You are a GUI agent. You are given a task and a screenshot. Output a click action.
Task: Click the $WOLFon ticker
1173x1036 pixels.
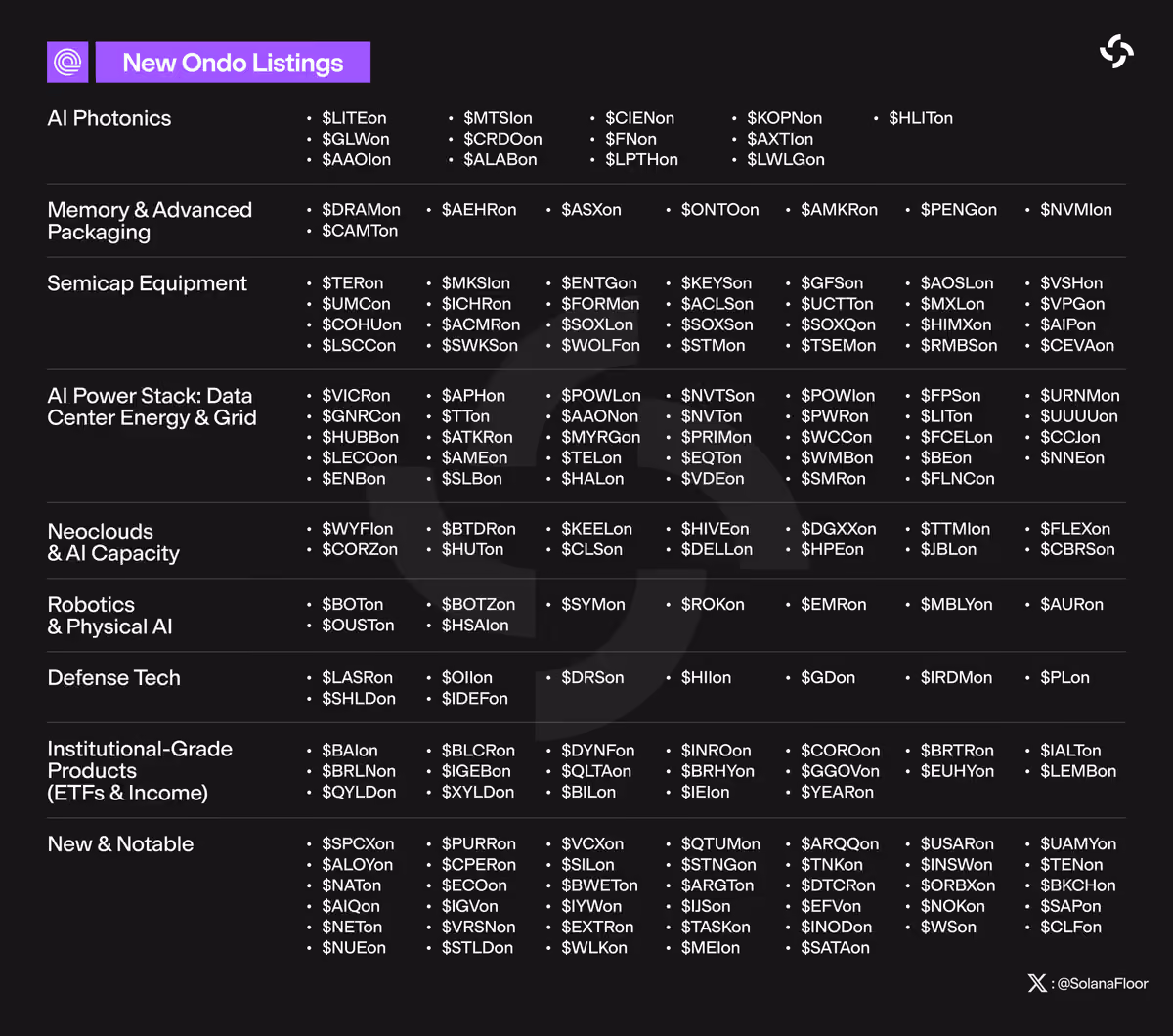(600, 345)
